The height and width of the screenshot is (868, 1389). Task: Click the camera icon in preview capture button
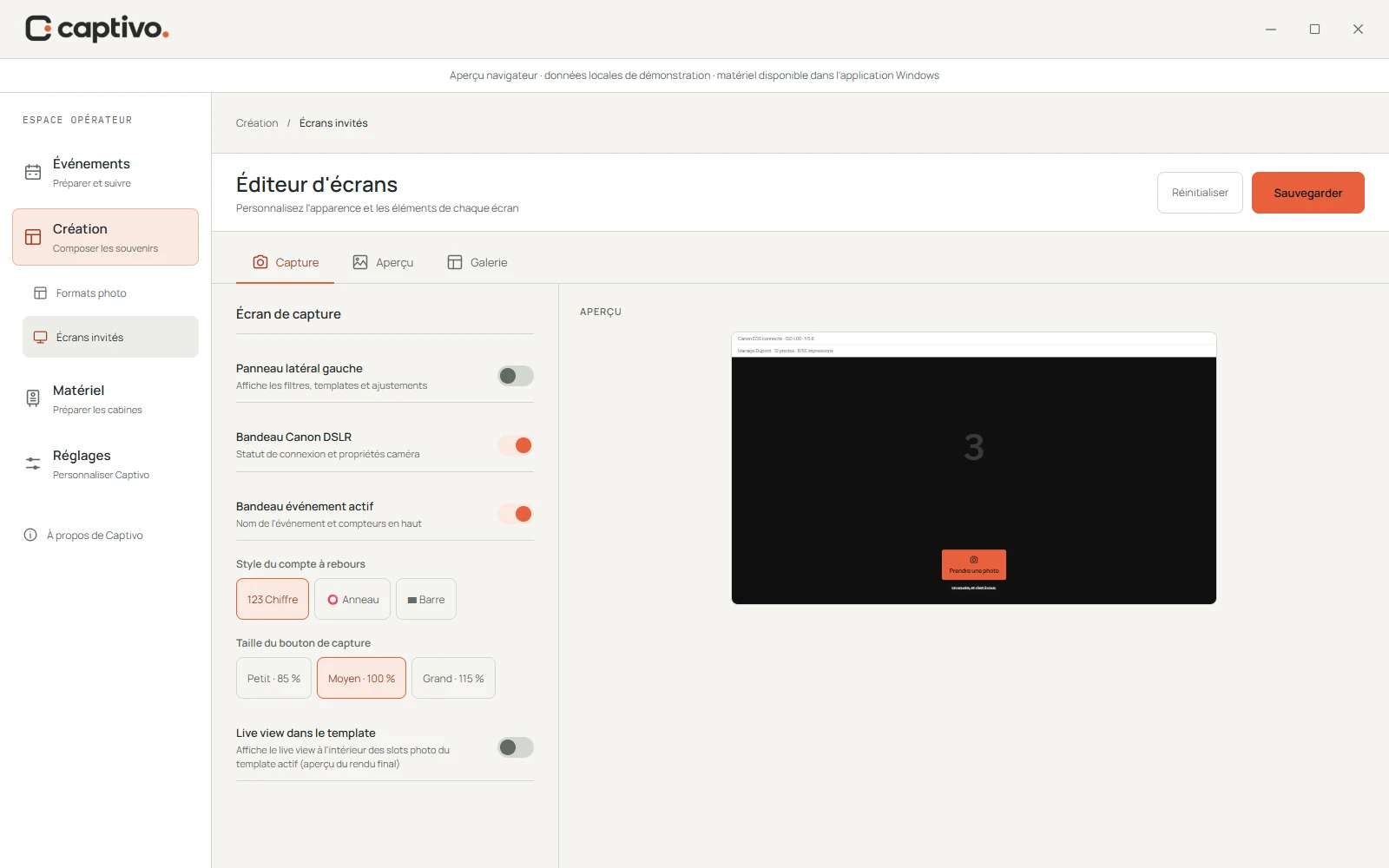click(974, 560)
